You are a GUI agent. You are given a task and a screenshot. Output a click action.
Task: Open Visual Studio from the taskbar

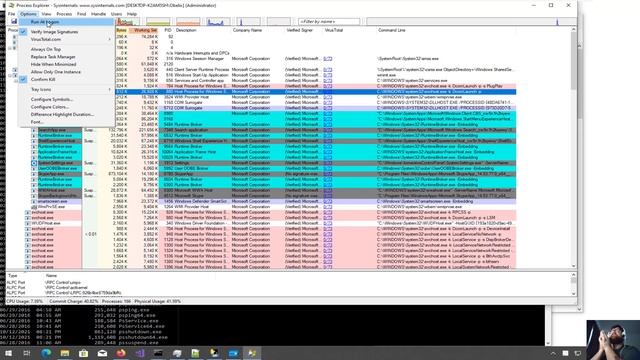pos(140,353)
